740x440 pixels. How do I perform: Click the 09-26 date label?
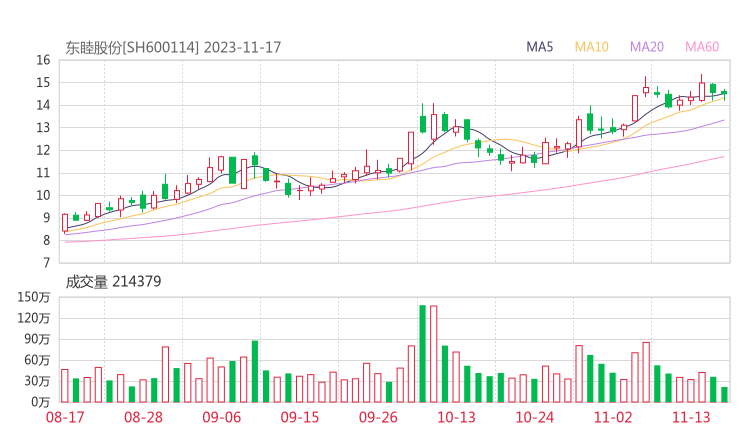click(378, 417)
